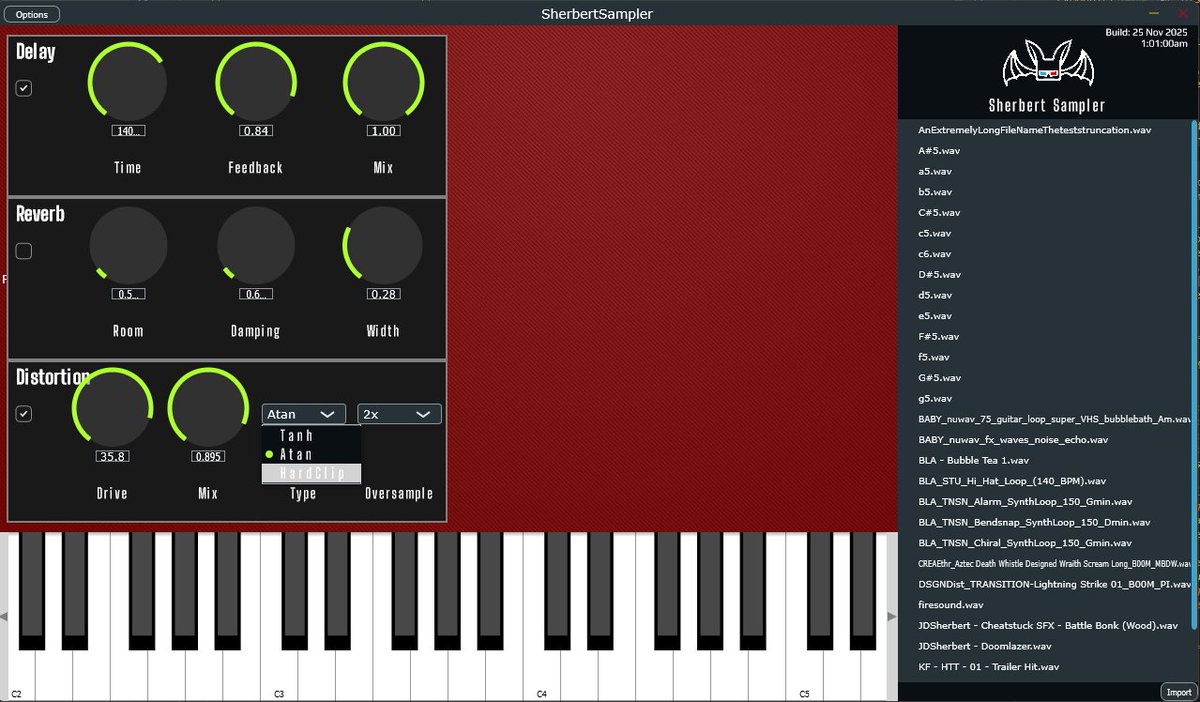Select BLA - Bubble Tea 1.wav
Image resolution: width=1200 pixels, height=702 pixels.
pyautogui.click(x=1045, y=460)
